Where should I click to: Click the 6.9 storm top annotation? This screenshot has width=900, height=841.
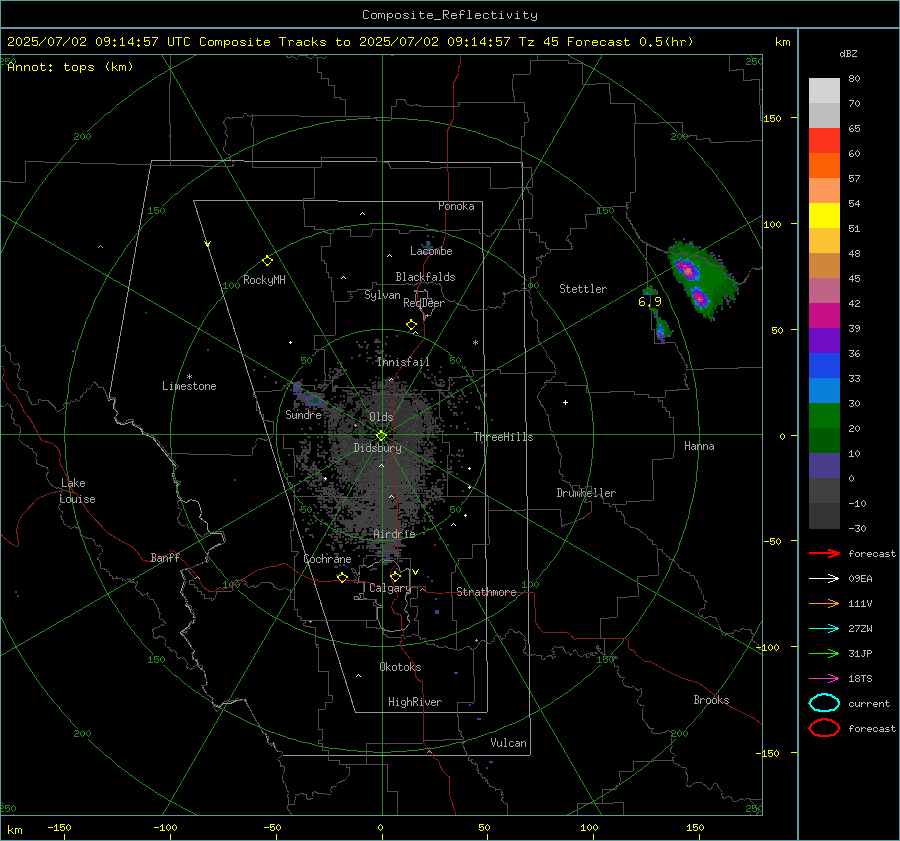click(650, 301)
